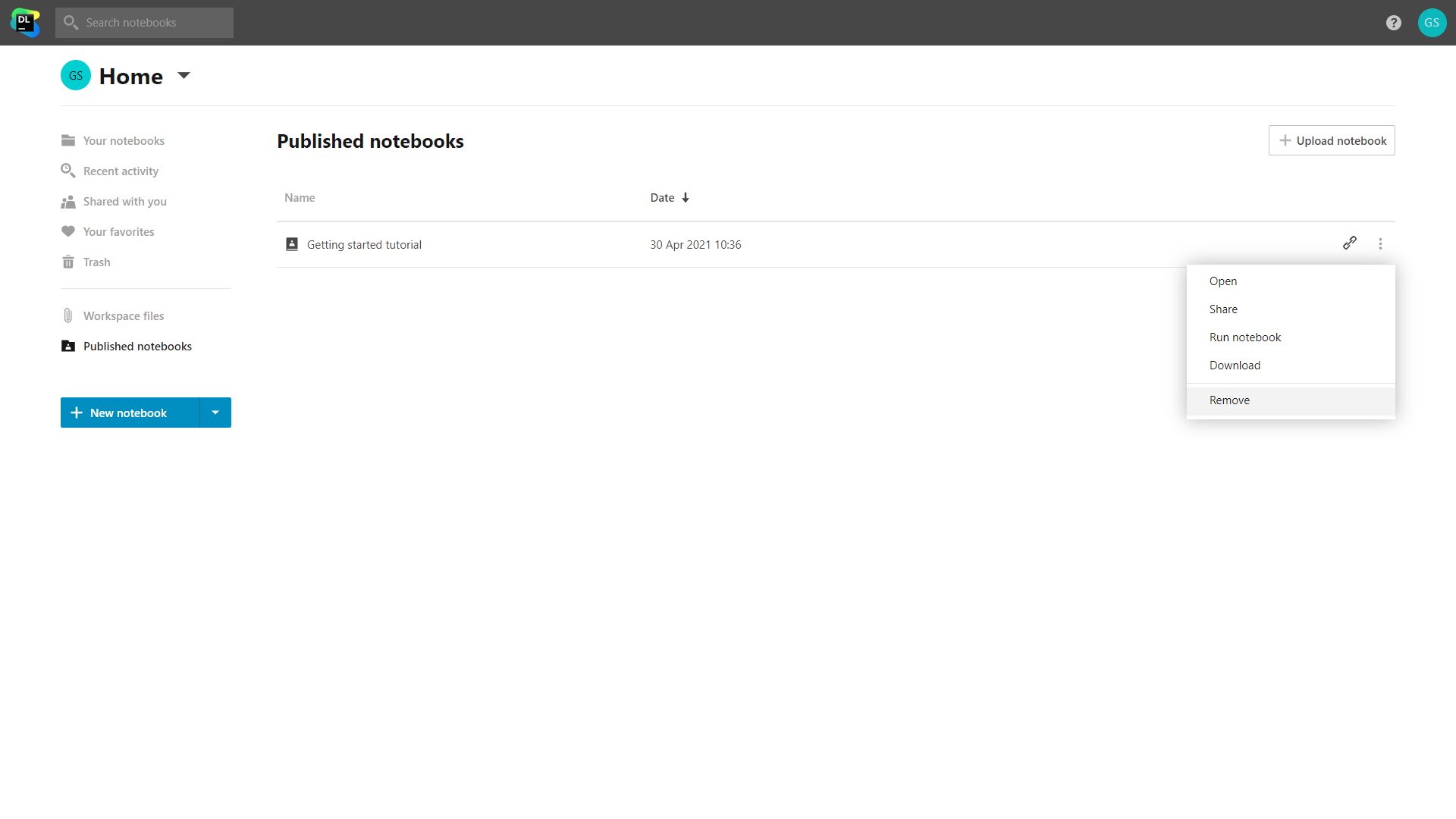The height and width of the screenshot is (819, 1456).
Task: Click the Date sort arrow icon
Action: point(686,198)
